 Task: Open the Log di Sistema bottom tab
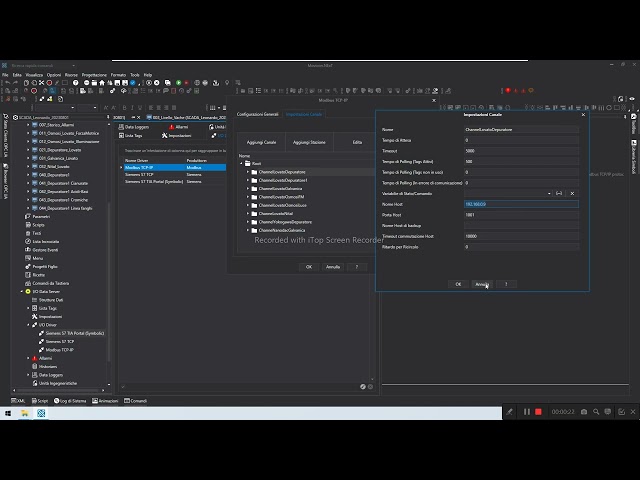coord(70,401)
